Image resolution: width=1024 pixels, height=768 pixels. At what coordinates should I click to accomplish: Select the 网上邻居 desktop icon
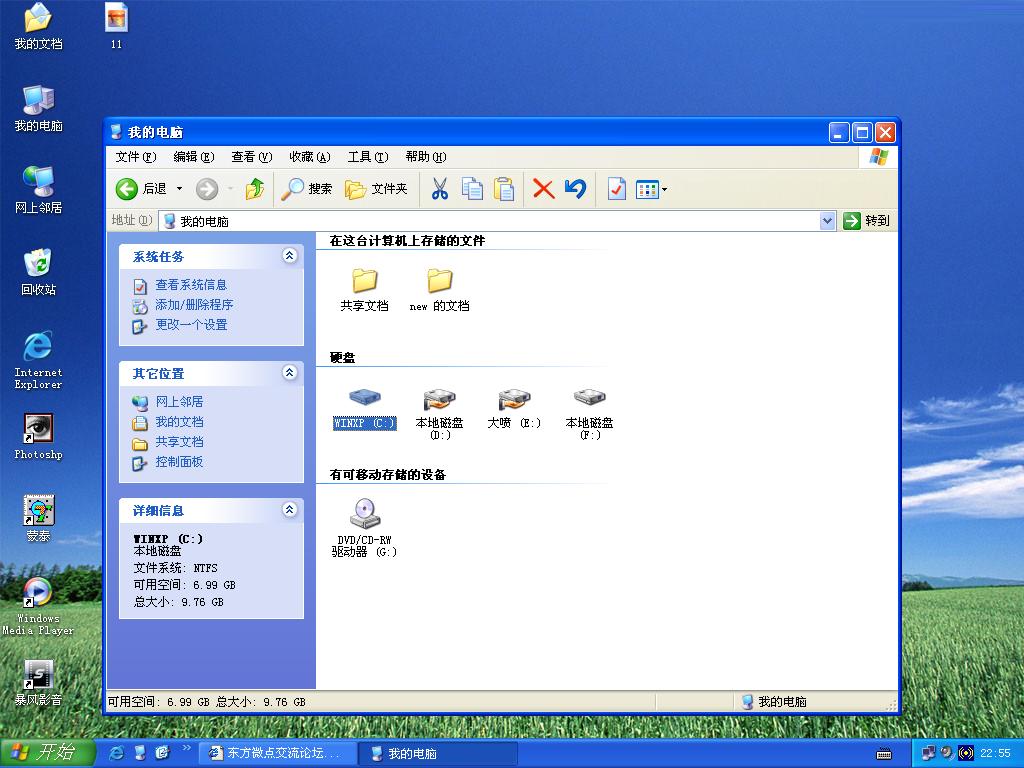point(38,189)
